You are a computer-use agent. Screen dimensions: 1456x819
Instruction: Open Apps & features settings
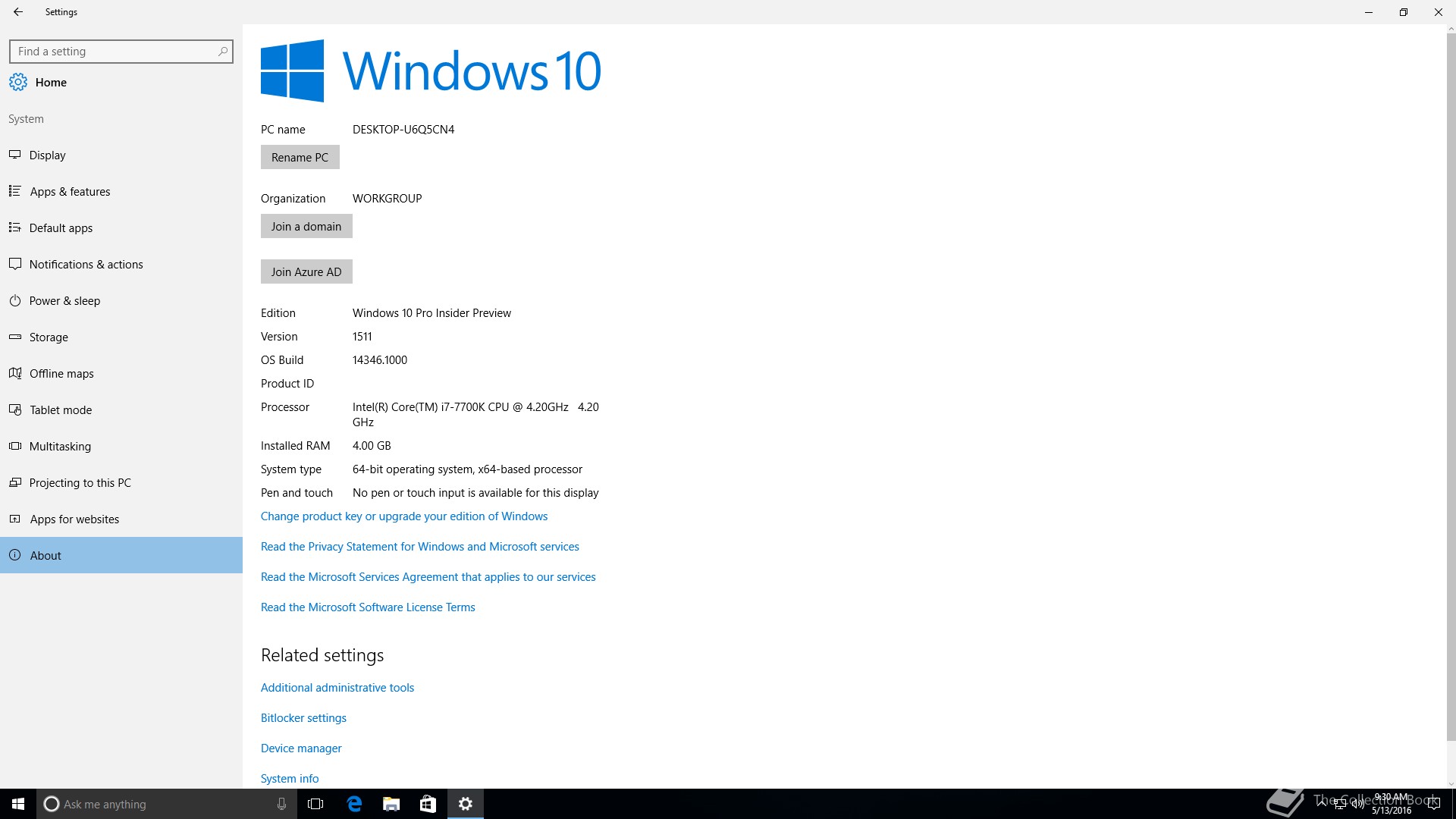(x=121, y=191)
